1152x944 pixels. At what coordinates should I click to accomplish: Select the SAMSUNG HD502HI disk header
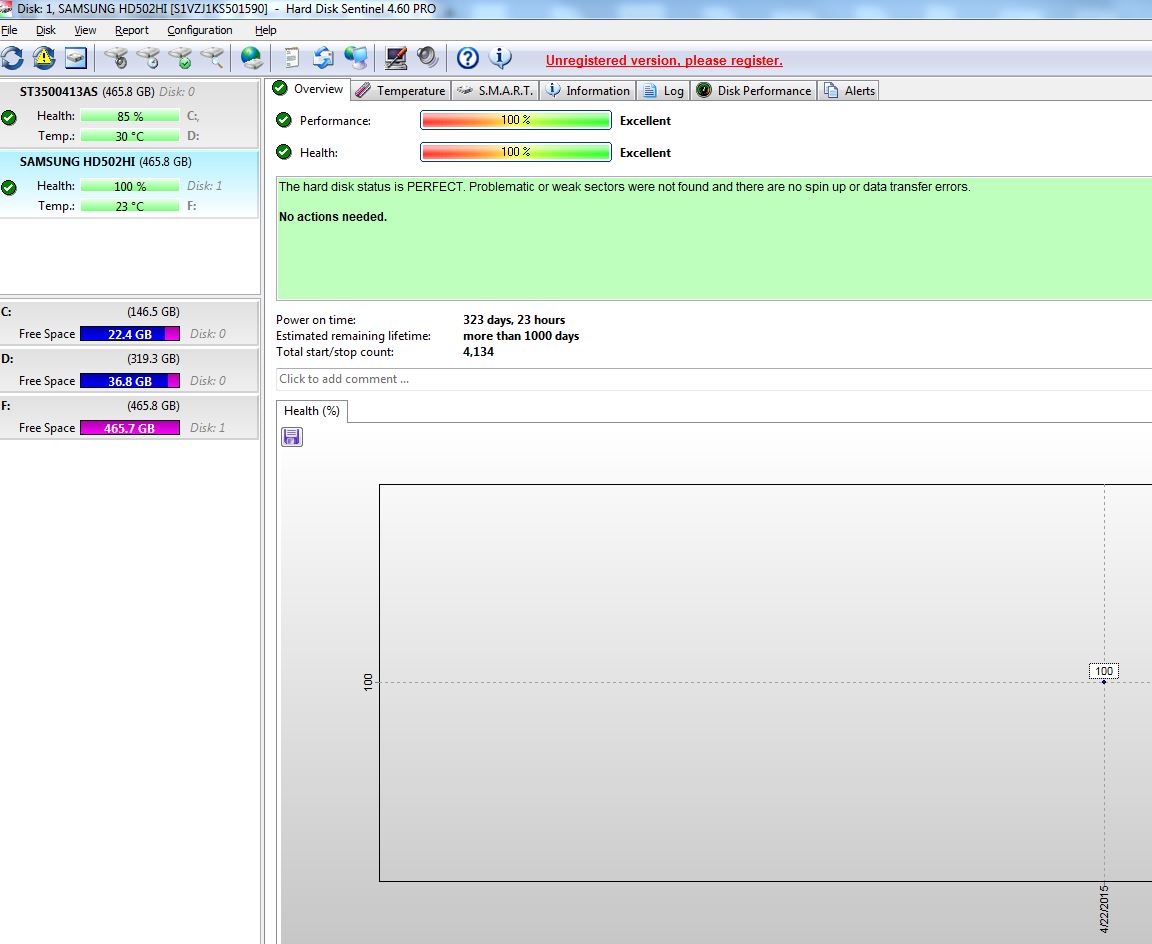(x=105, y=162)
